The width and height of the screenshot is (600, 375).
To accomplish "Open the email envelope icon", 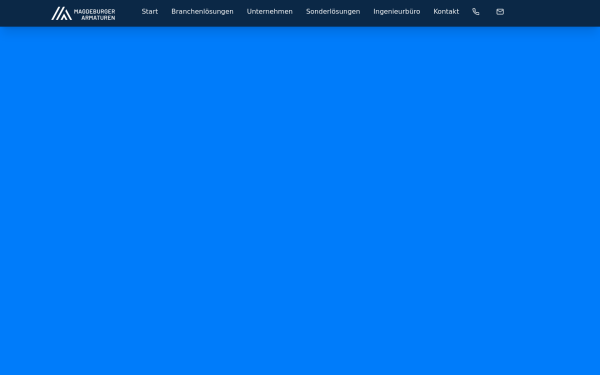I will pos(500,12).
